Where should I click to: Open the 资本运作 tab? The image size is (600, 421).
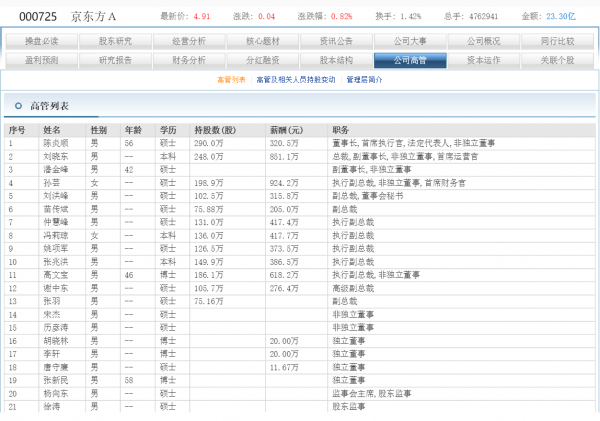484,60
